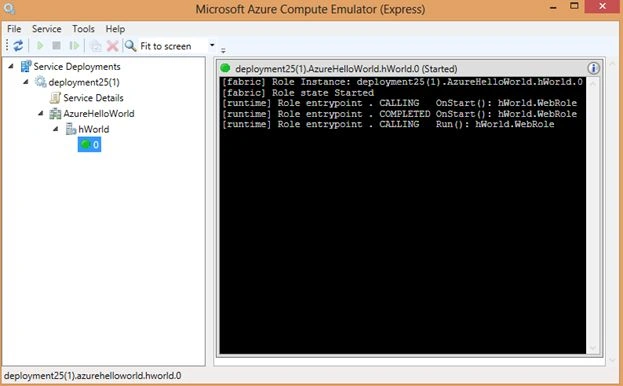Click the 'Role state Started' log line

298,93
